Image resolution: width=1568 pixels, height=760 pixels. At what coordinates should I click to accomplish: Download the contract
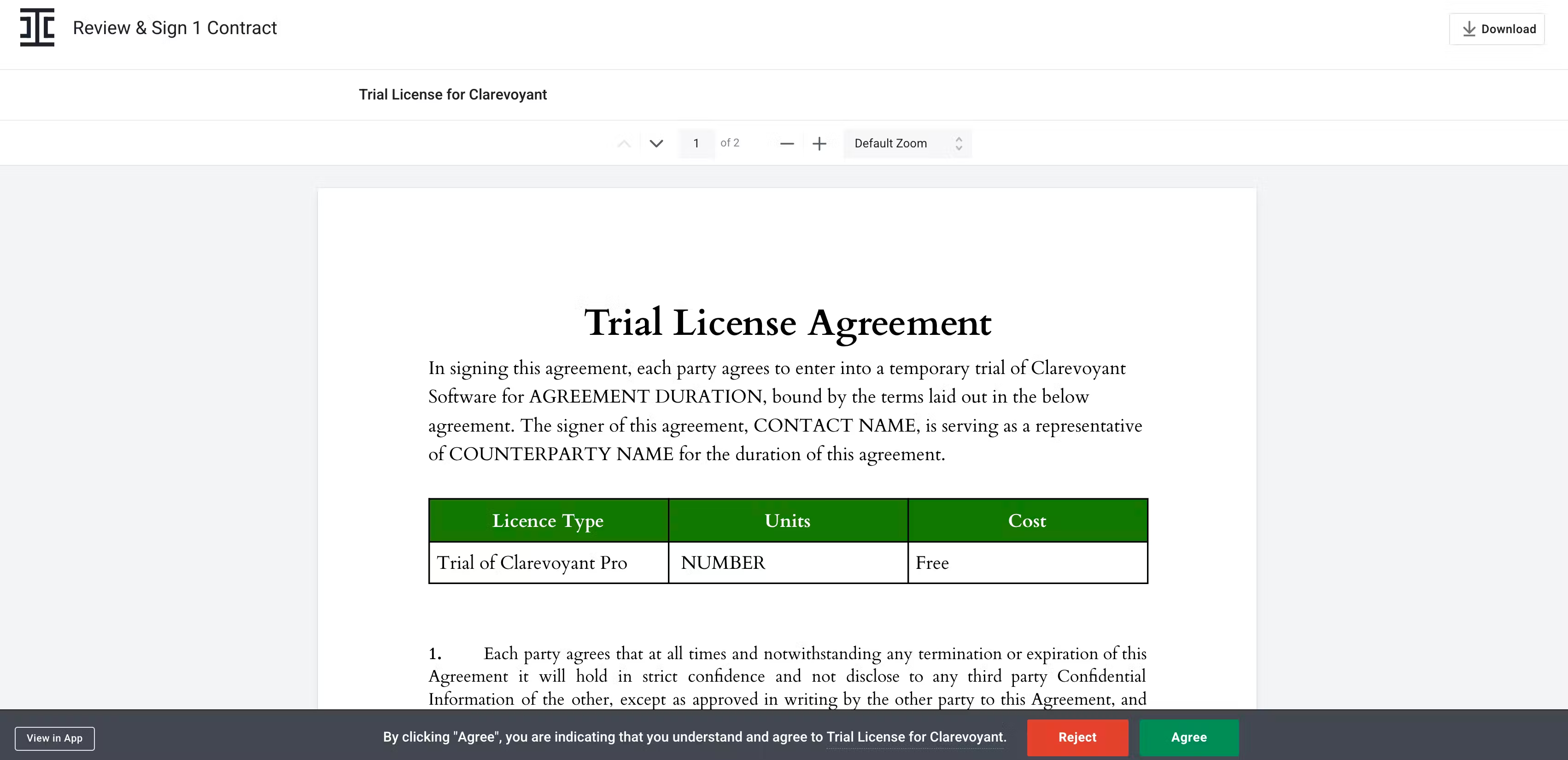[x=1497, y=29]
